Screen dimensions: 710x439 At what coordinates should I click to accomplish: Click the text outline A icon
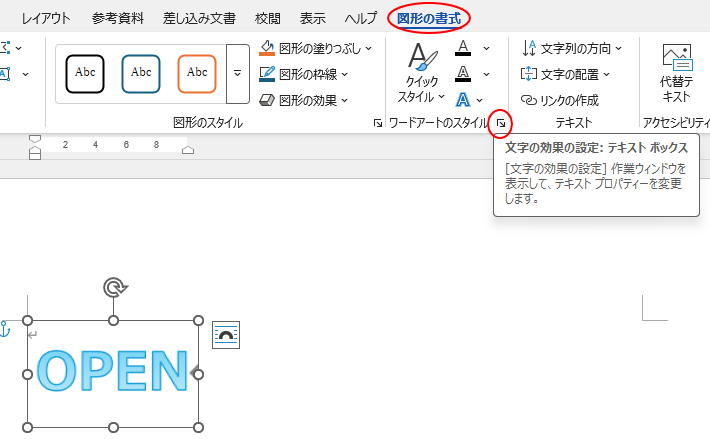pyautogui.click(x=463, y=74)
